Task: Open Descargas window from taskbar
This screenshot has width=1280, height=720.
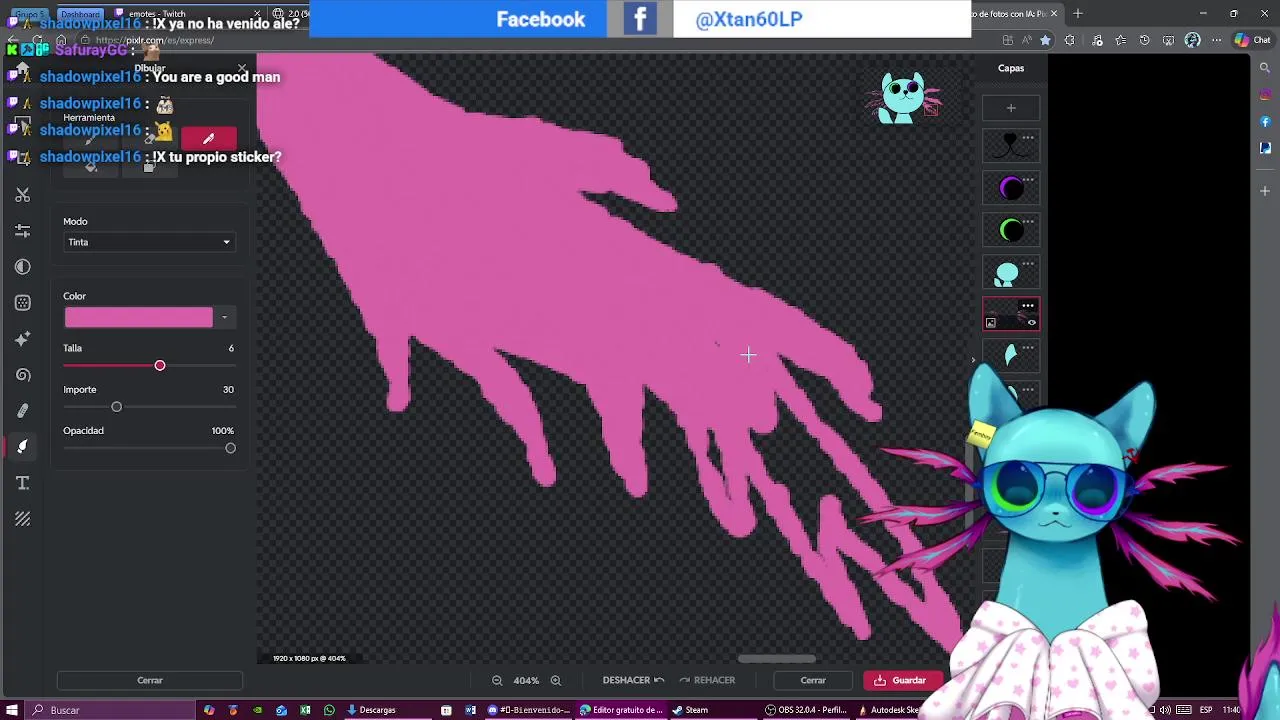Action: [371, 710]
